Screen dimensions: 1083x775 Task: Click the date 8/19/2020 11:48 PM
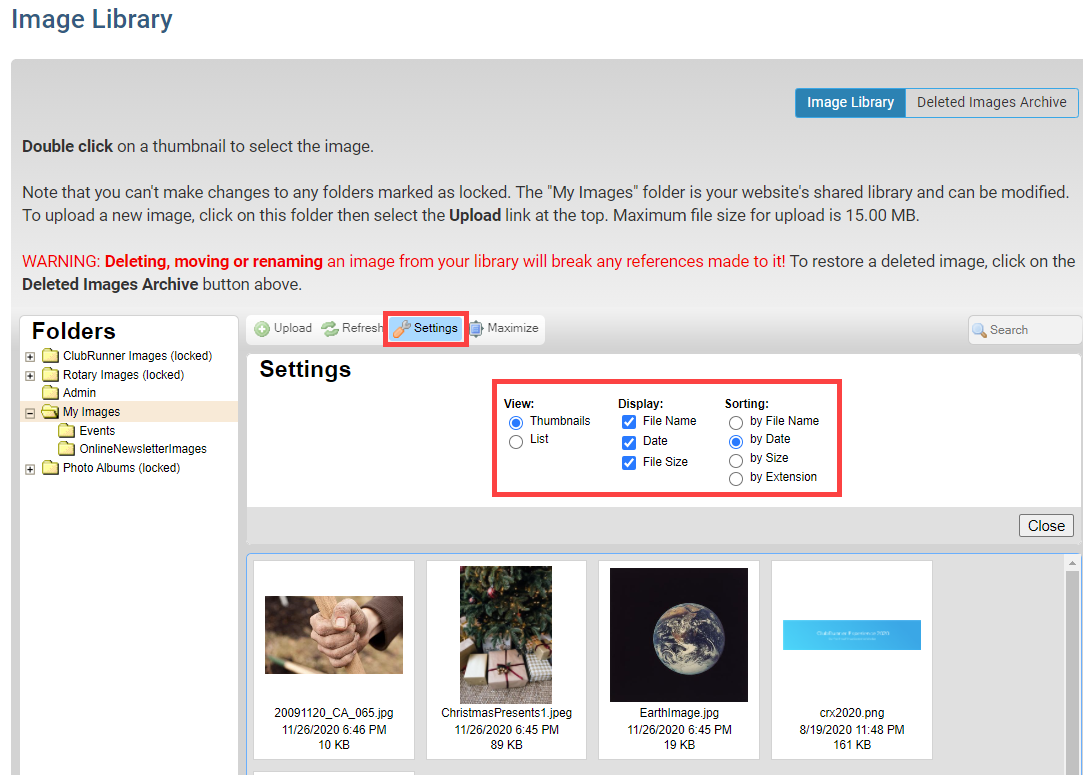tap(852, 729)
